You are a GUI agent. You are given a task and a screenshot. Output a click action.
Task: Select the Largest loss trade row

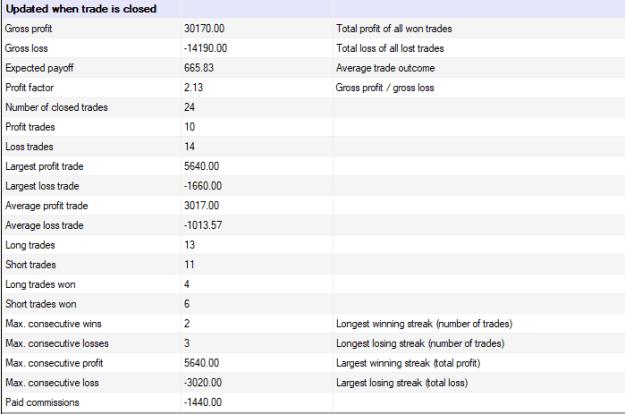pyautogui.click(x=313, y=186)
